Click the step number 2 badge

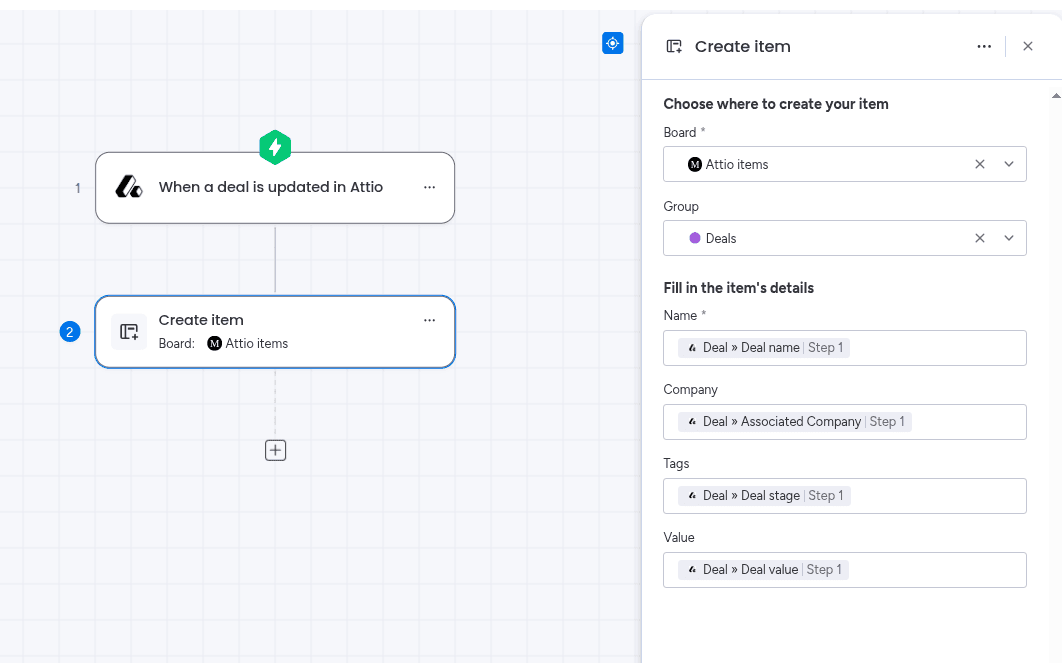point(70,332)
